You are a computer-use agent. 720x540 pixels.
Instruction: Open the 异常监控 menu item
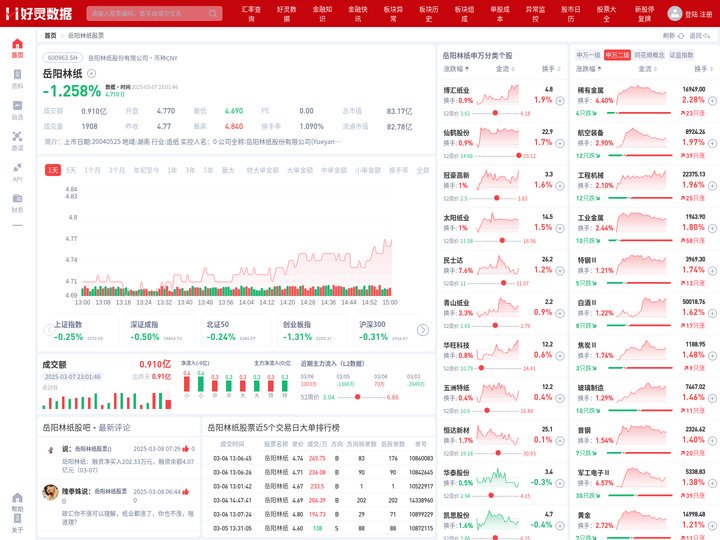(535, 14)
